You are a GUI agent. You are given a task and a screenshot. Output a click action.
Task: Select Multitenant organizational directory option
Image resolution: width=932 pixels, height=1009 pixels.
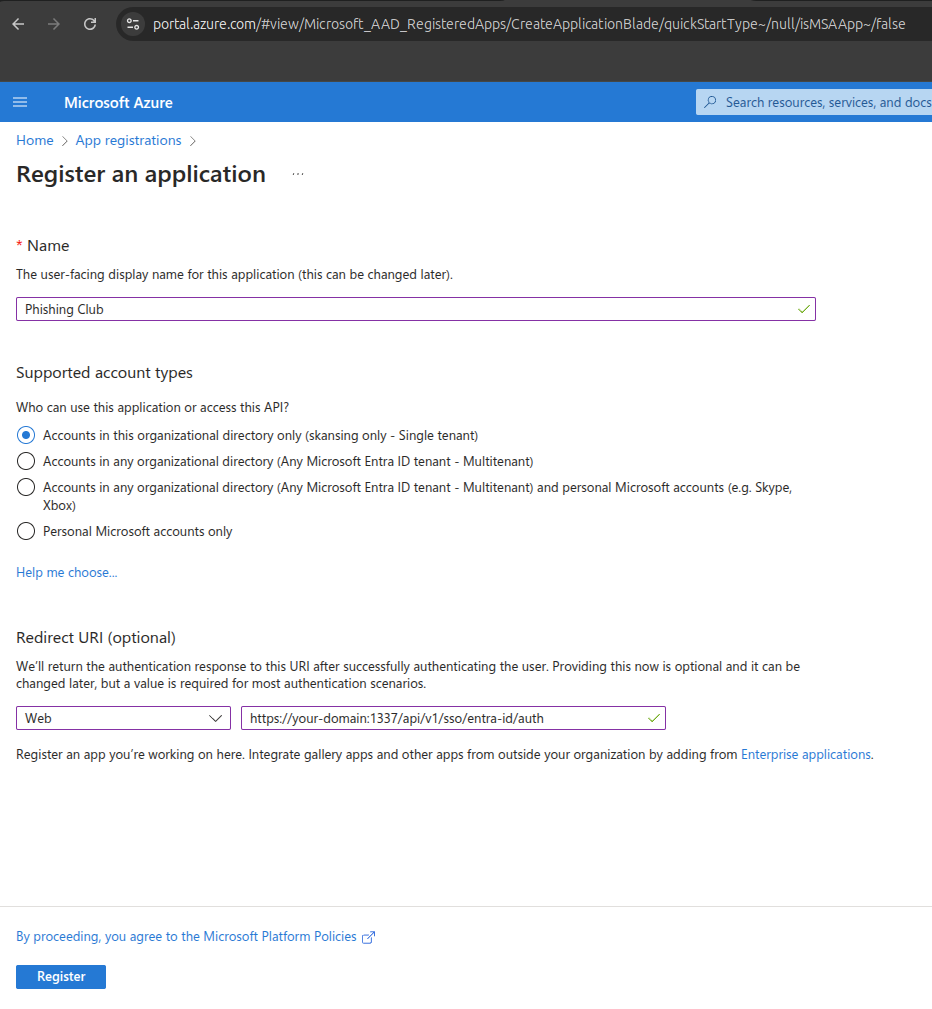tap(26, 461)
